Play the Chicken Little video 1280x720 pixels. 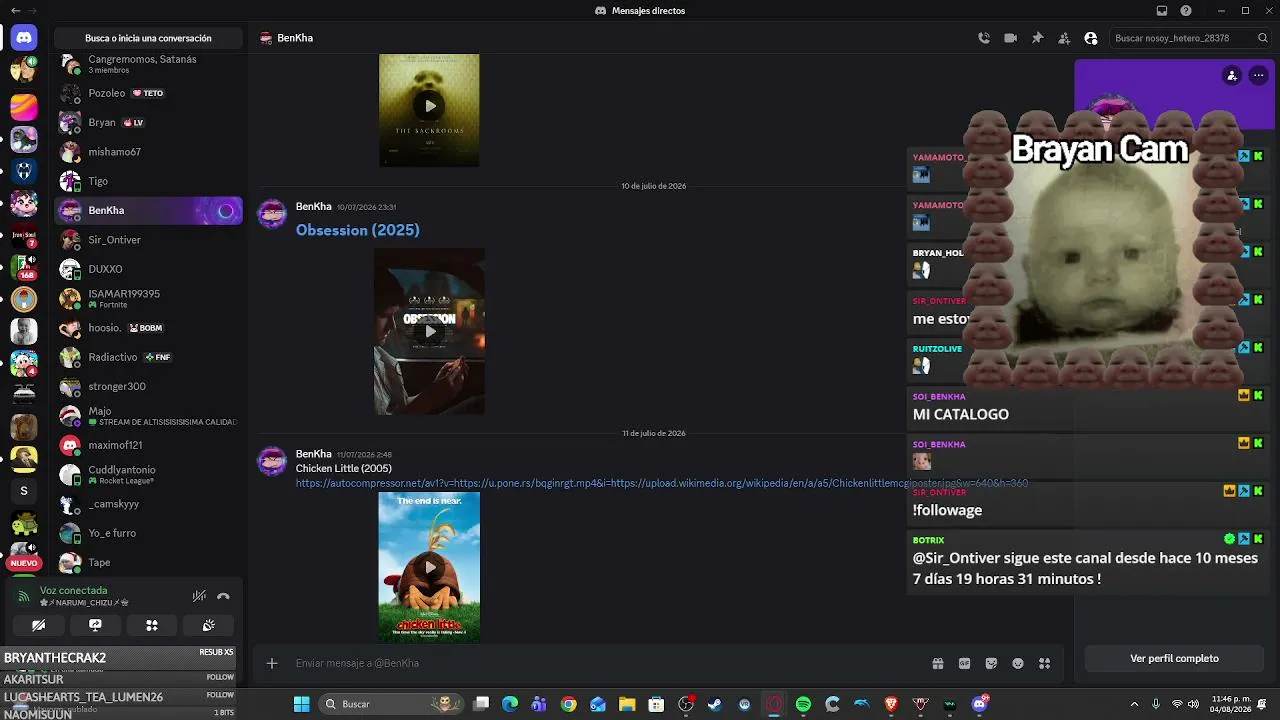pyautogui.click(x=429, y=567)
